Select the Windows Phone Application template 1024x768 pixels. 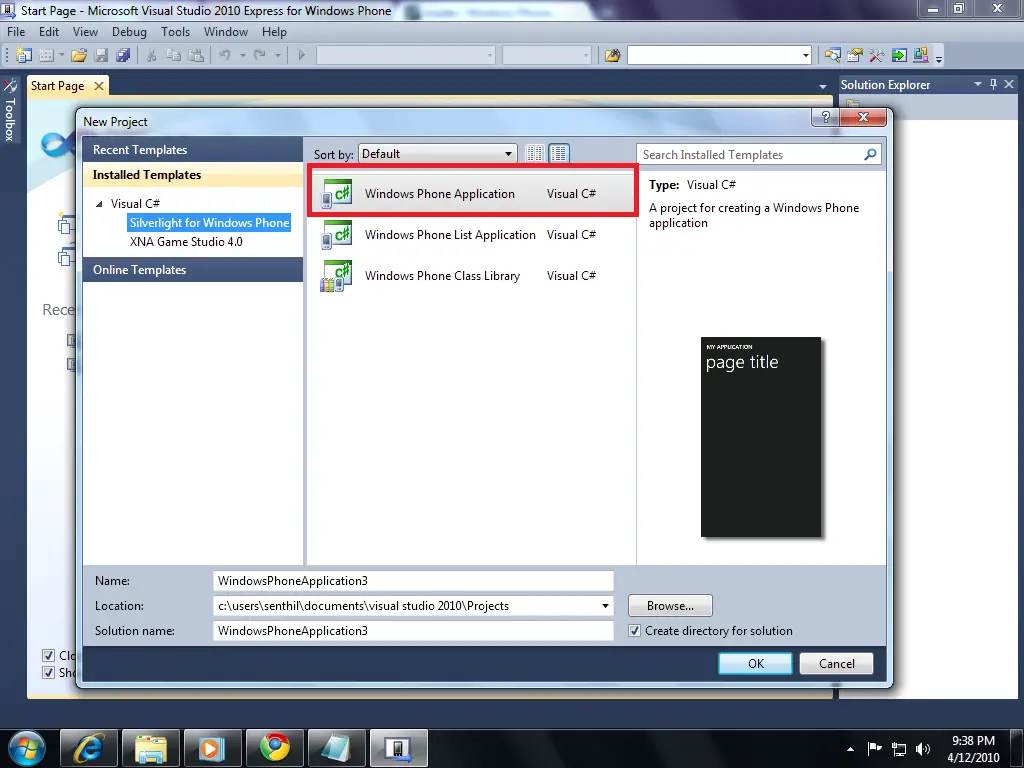coord(472,193)
